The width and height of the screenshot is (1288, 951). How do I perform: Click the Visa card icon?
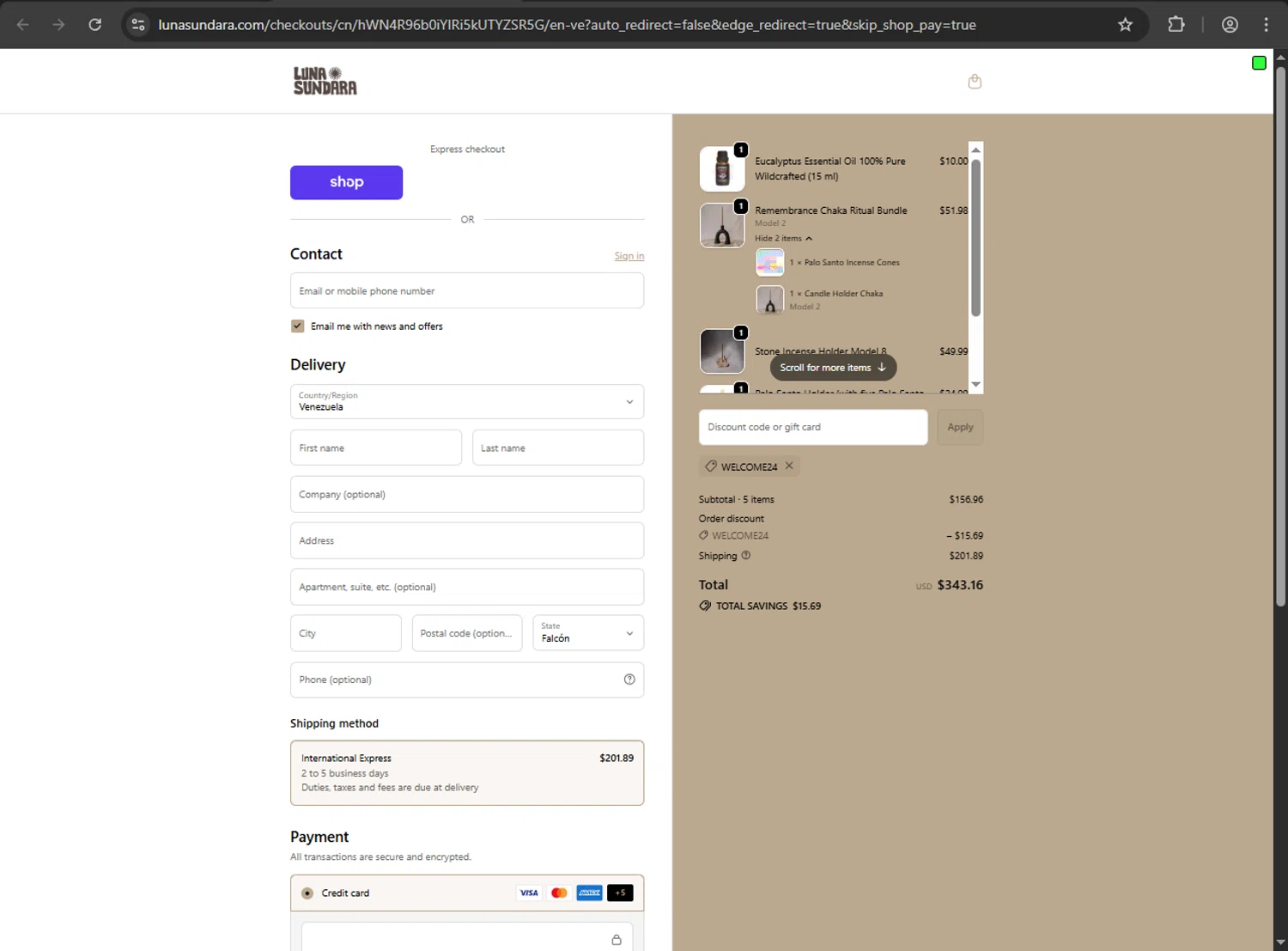pos(529,893)
